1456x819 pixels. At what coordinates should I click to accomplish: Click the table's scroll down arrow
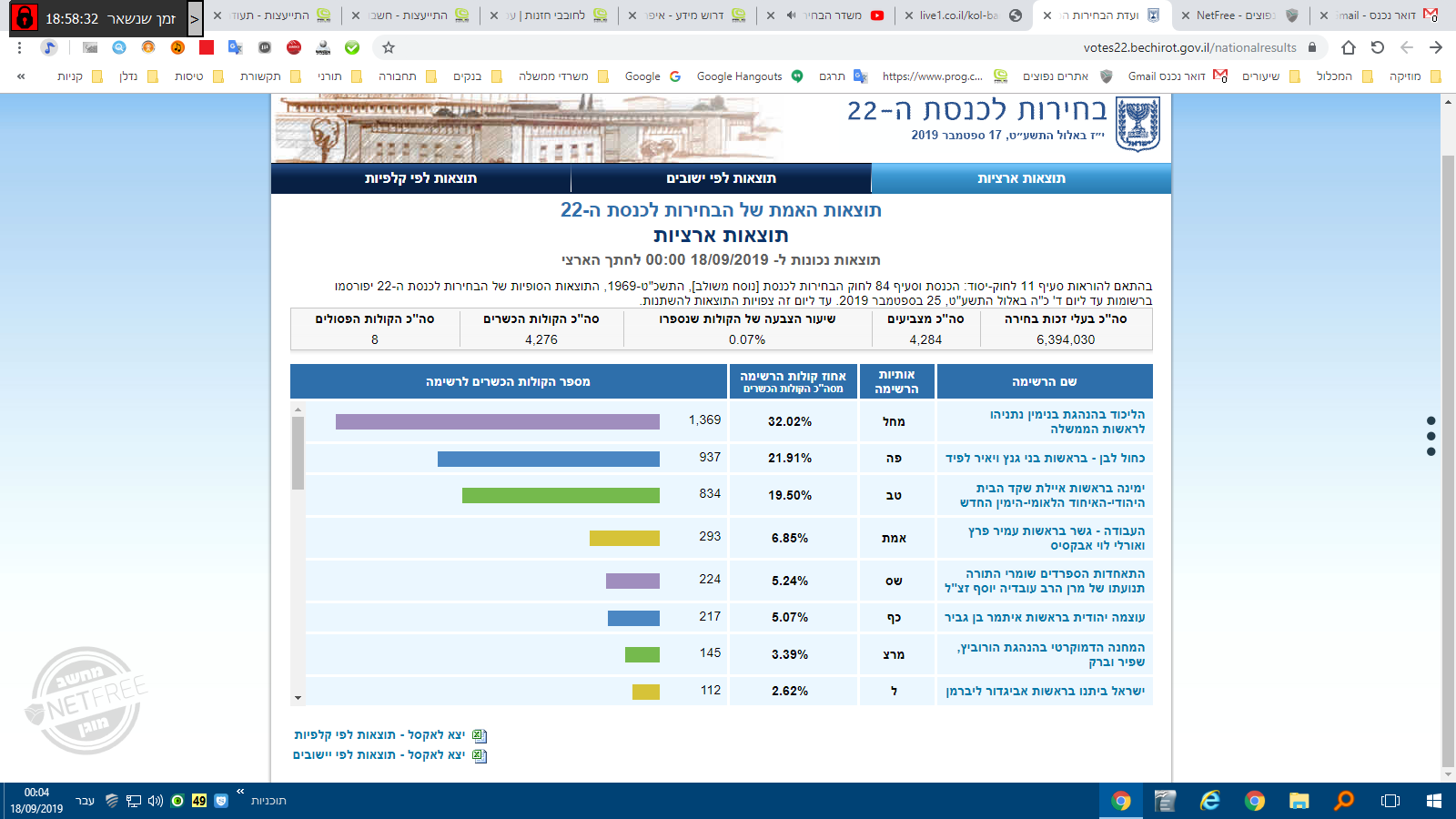tap(298, 698)
